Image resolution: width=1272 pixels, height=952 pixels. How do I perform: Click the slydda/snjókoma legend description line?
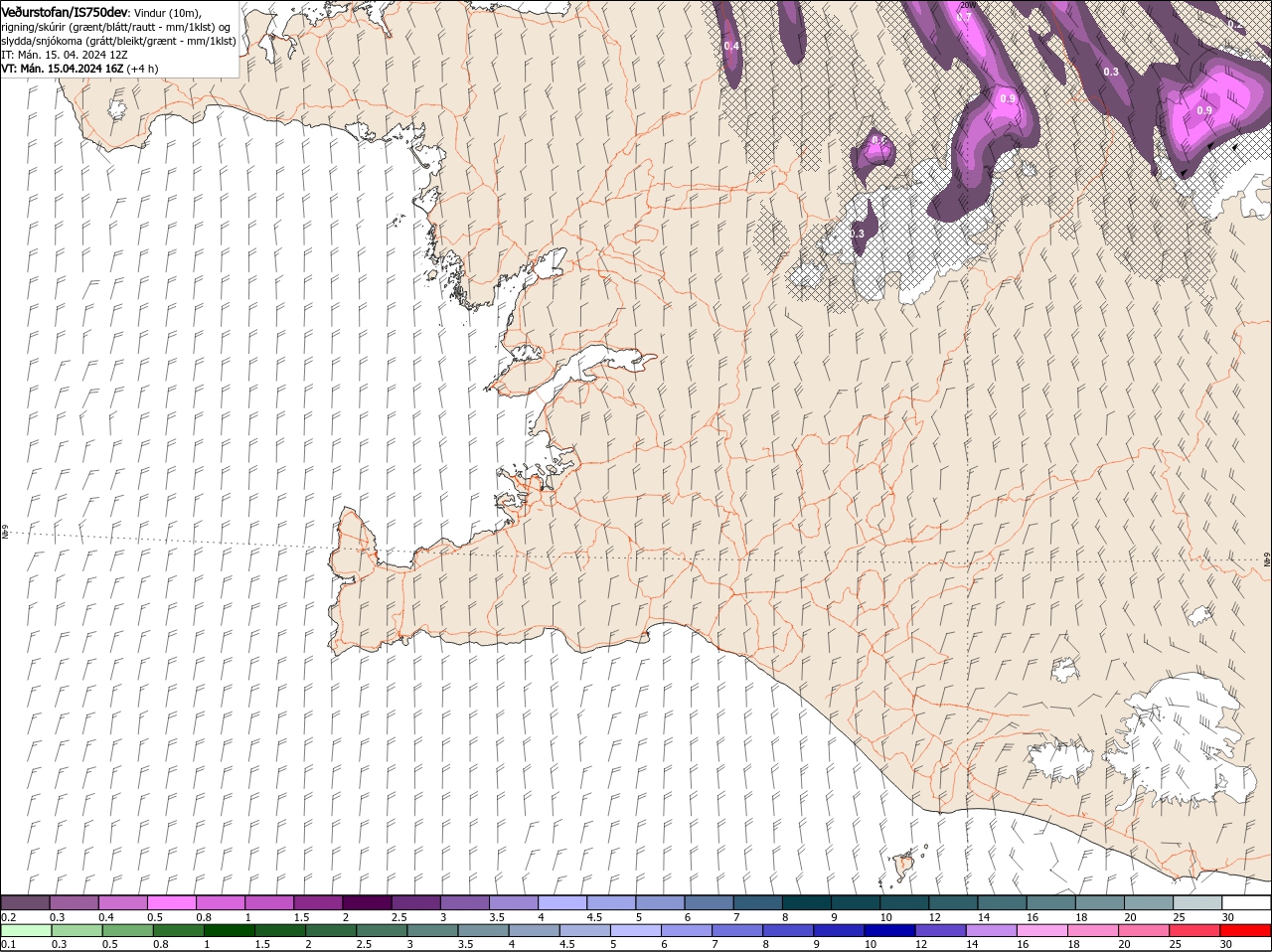[118, 41]
